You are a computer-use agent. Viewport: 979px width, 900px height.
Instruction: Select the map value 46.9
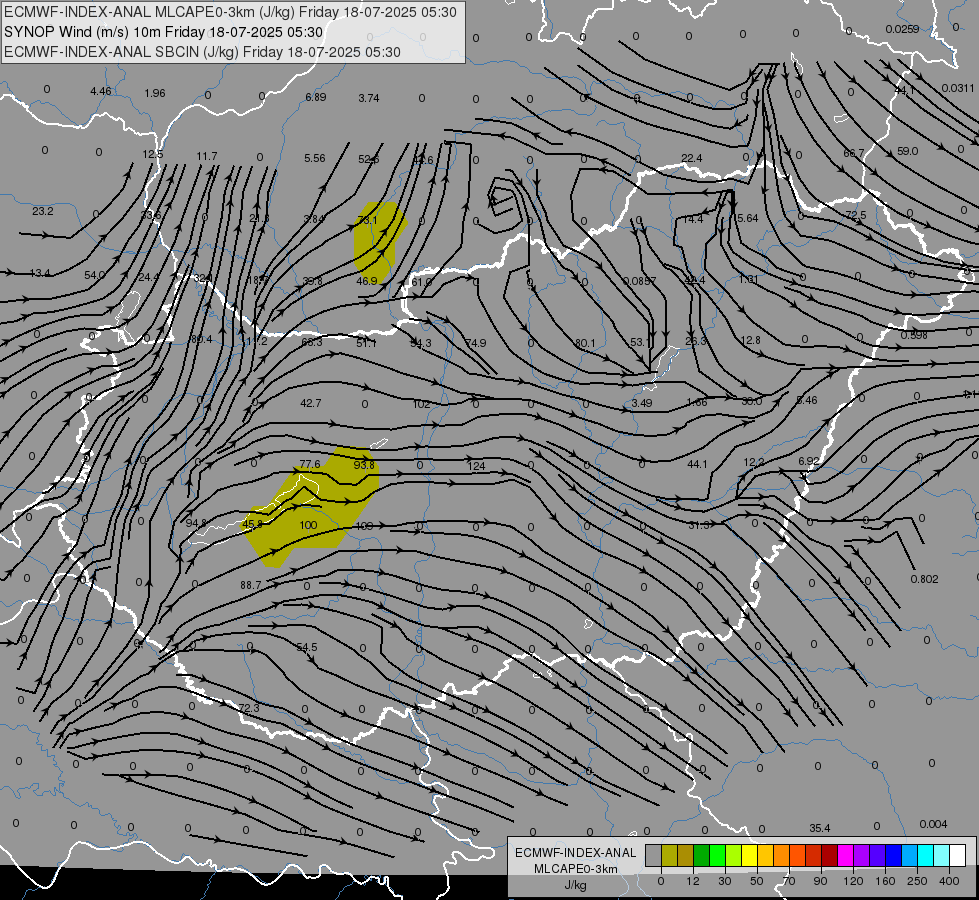click(x=367, y=281)
